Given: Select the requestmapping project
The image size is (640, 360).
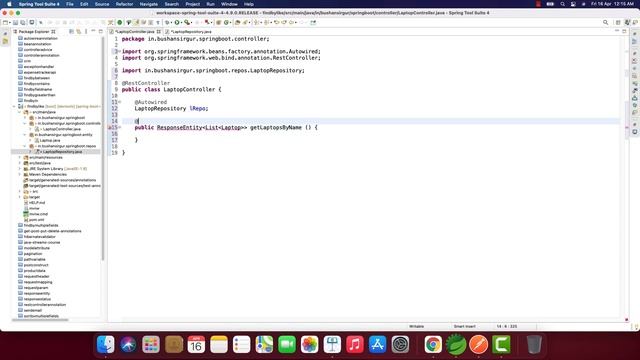Looking at the screenshot, I should pos(38,282).
